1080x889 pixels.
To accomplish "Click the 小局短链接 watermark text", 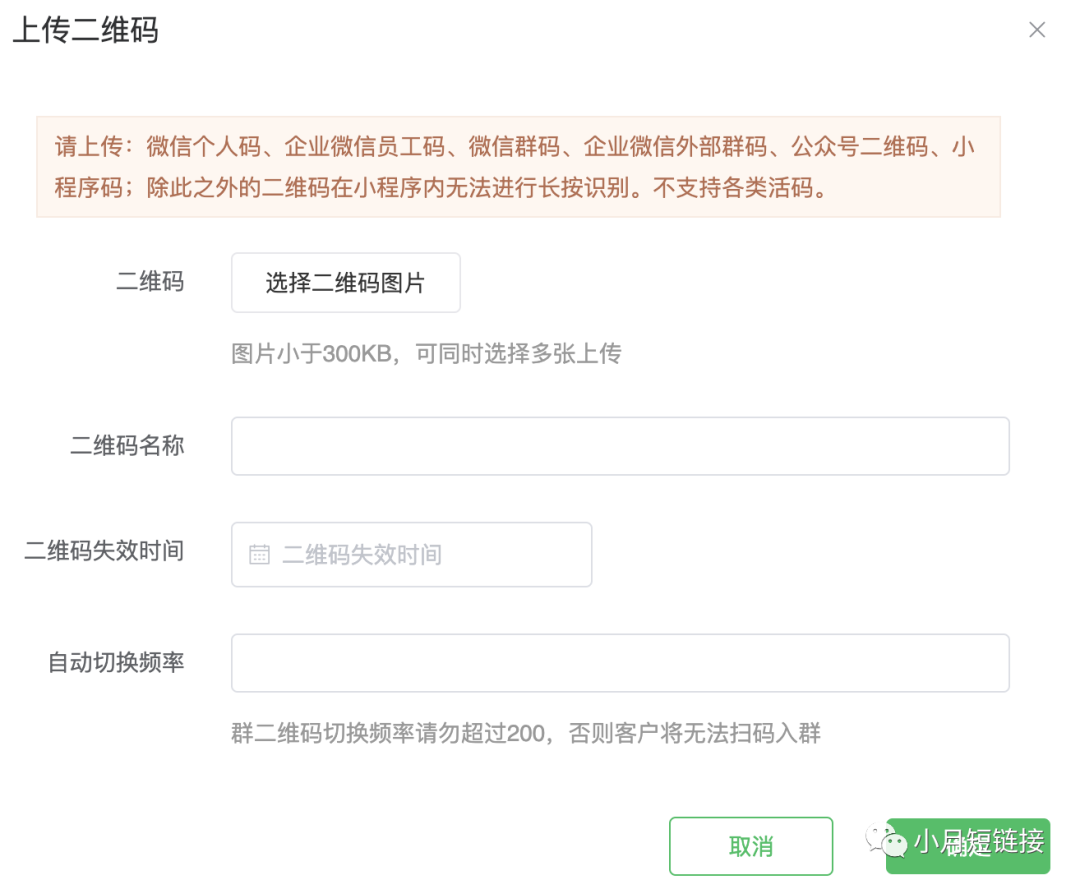I will pos(979,841).
